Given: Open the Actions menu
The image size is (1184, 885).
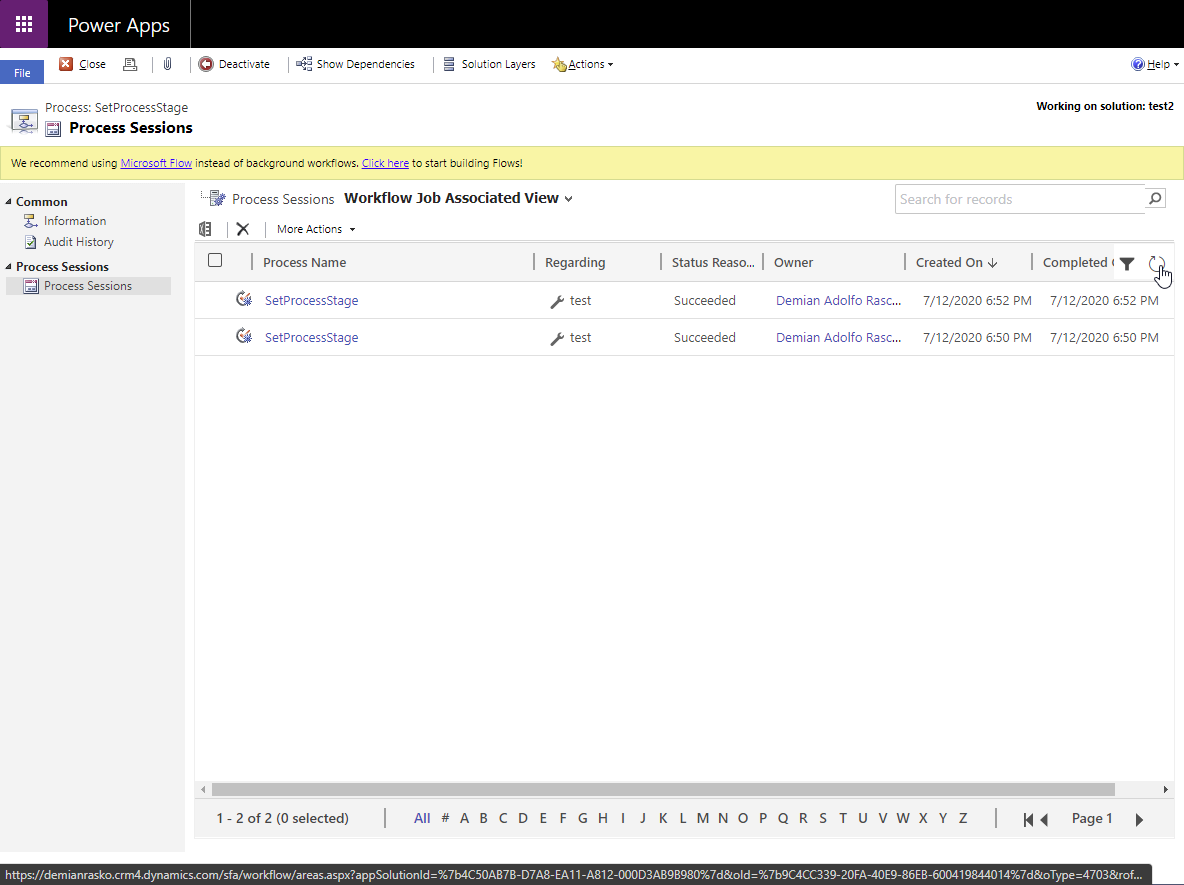Looking at the screenshot, I should 583,63.
